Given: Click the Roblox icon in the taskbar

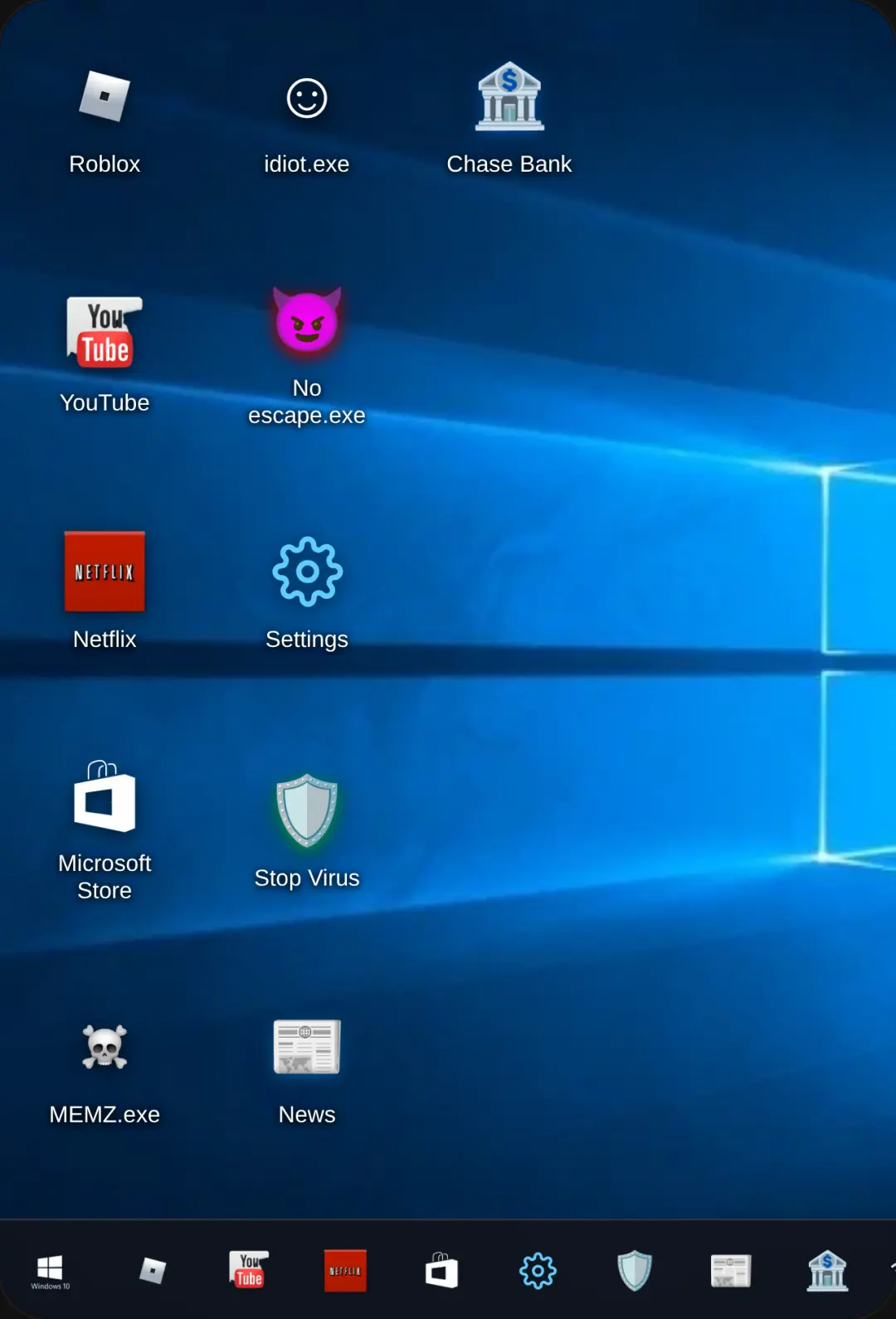Looking at the screenshot, I should (x=153, y=1270).
